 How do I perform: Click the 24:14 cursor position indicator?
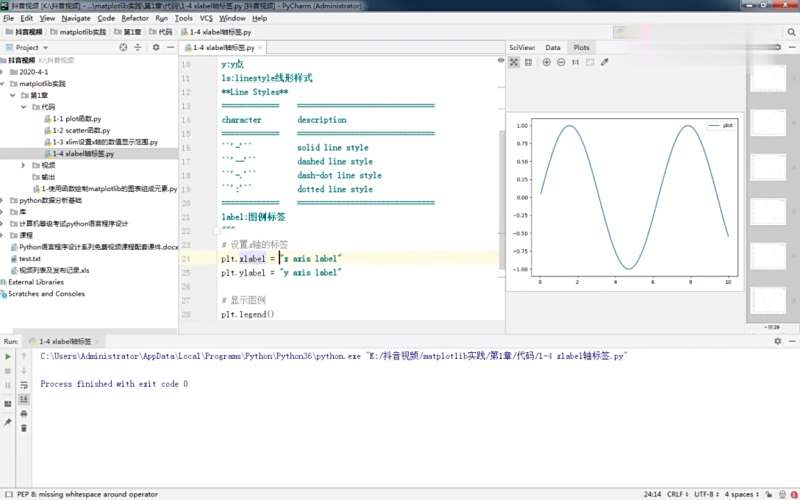pyautogui.click(x=652, y=494)
